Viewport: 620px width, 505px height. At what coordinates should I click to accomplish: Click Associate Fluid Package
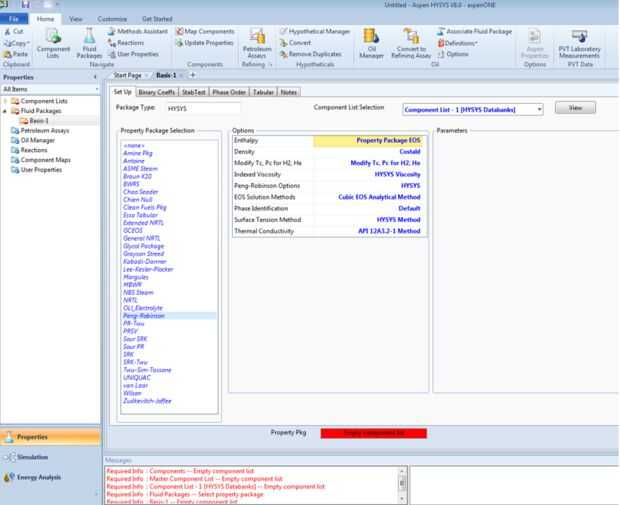pos(475,31)
